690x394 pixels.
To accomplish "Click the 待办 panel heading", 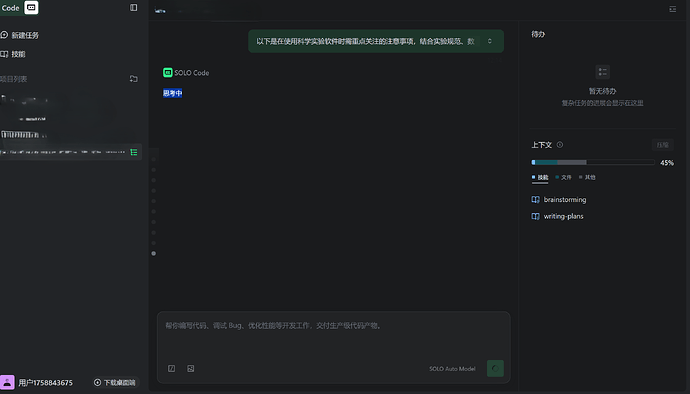I will [538, 34].
